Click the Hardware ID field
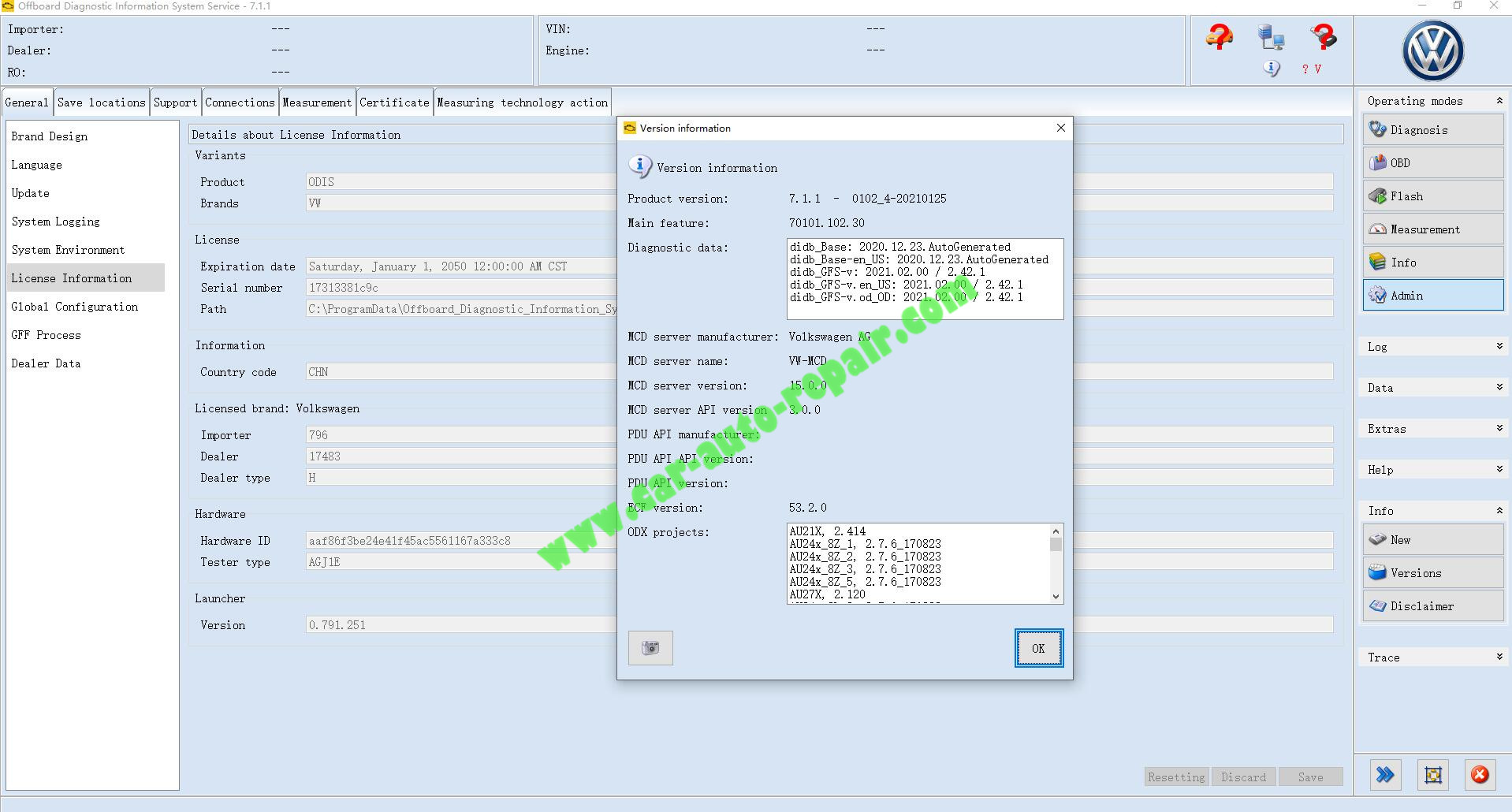 462,541
